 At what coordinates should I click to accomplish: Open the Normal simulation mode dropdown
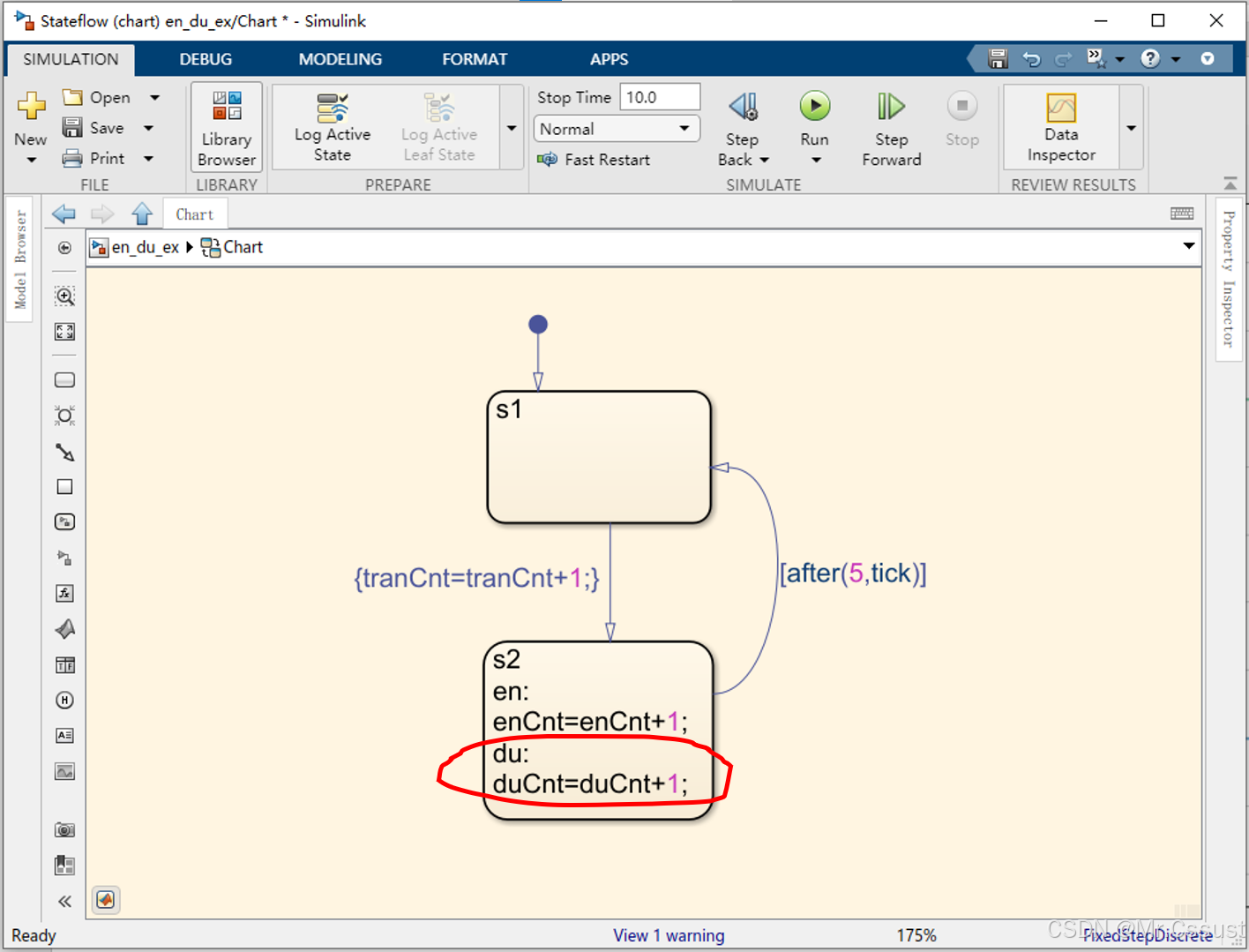click(616, 129)
